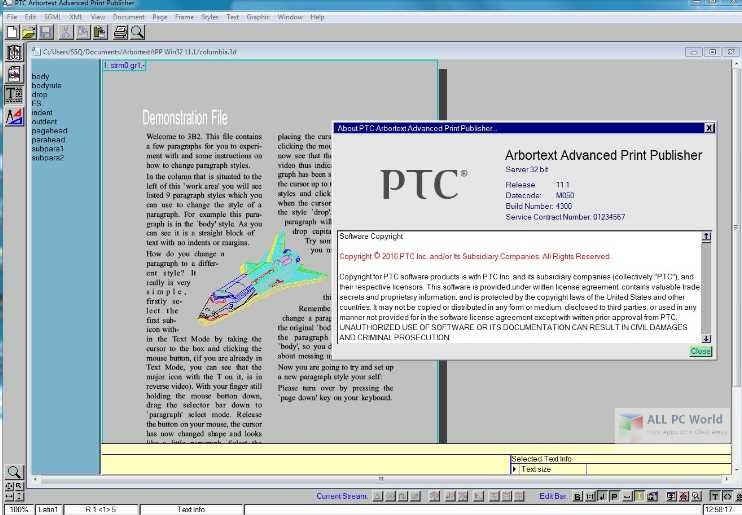Save the document with the floppy disk icon

pyautogui.click(x=46, y=32)
